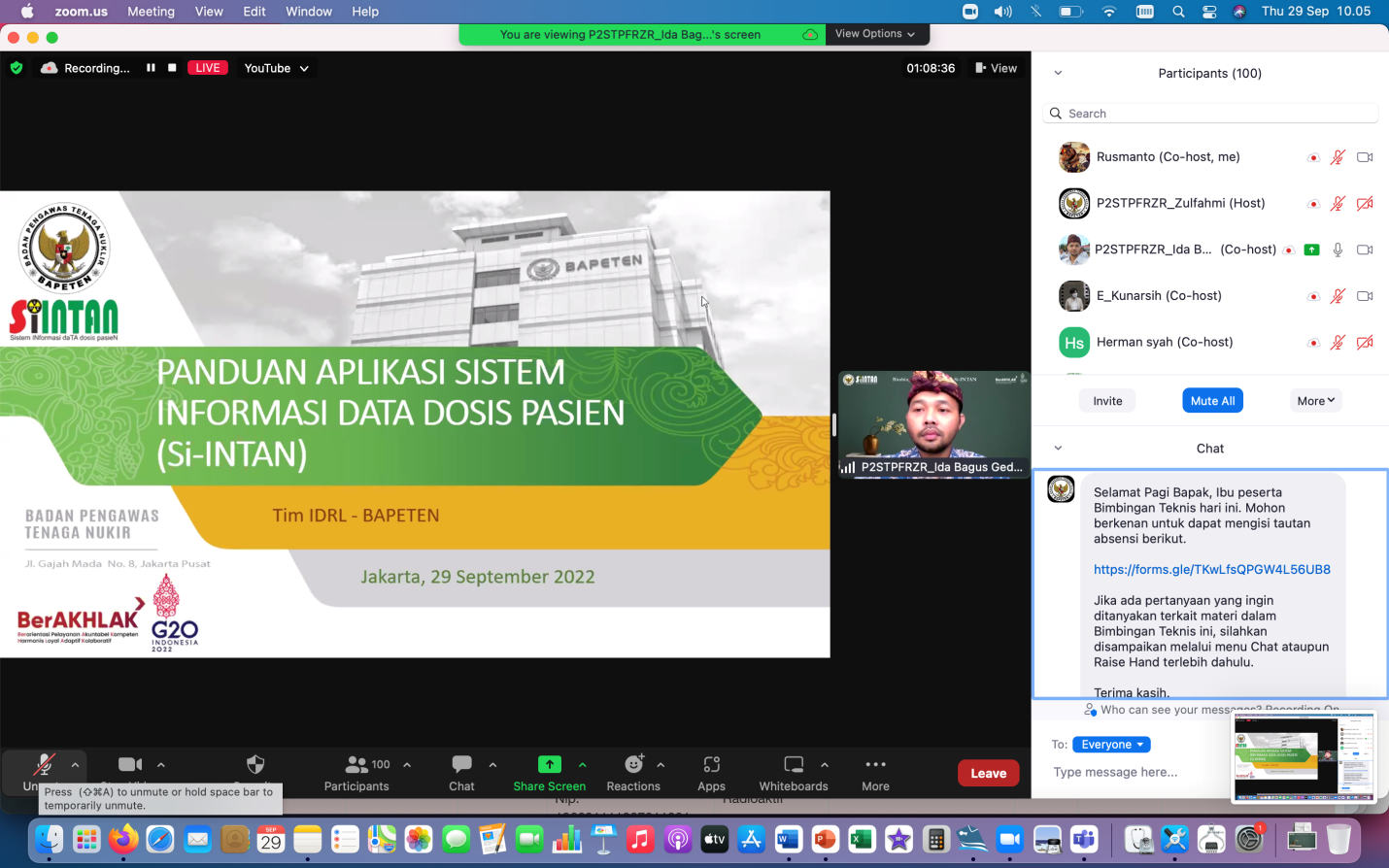Pause the Zoom recording

[x=151, y=68]
